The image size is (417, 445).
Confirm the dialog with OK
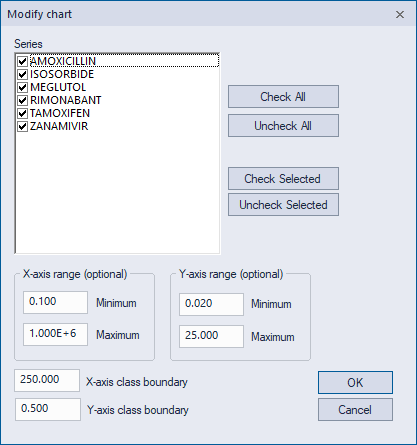coord(355,382)
